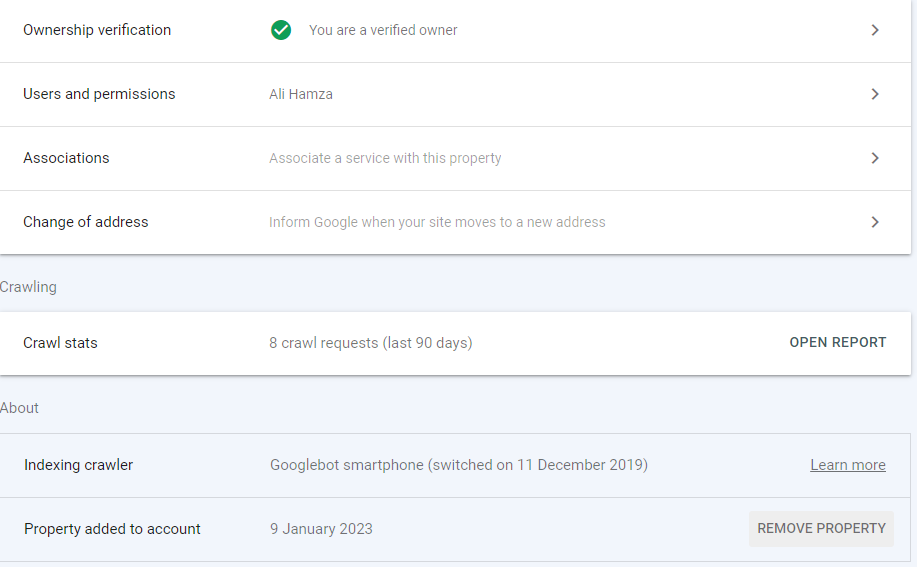
Task: Expand Ownership verification row chevron
Action: [875, 30]
